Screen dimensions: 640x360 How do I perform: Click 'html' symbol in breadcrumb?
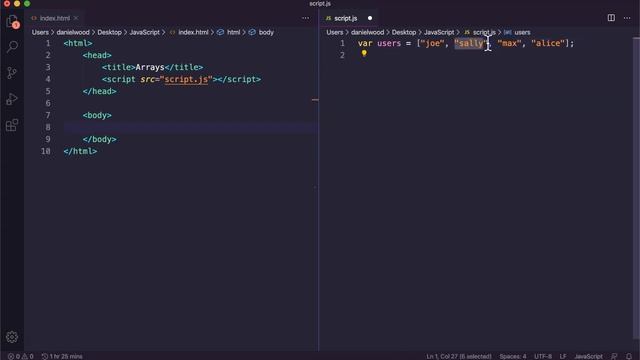(x=233, y=32)
